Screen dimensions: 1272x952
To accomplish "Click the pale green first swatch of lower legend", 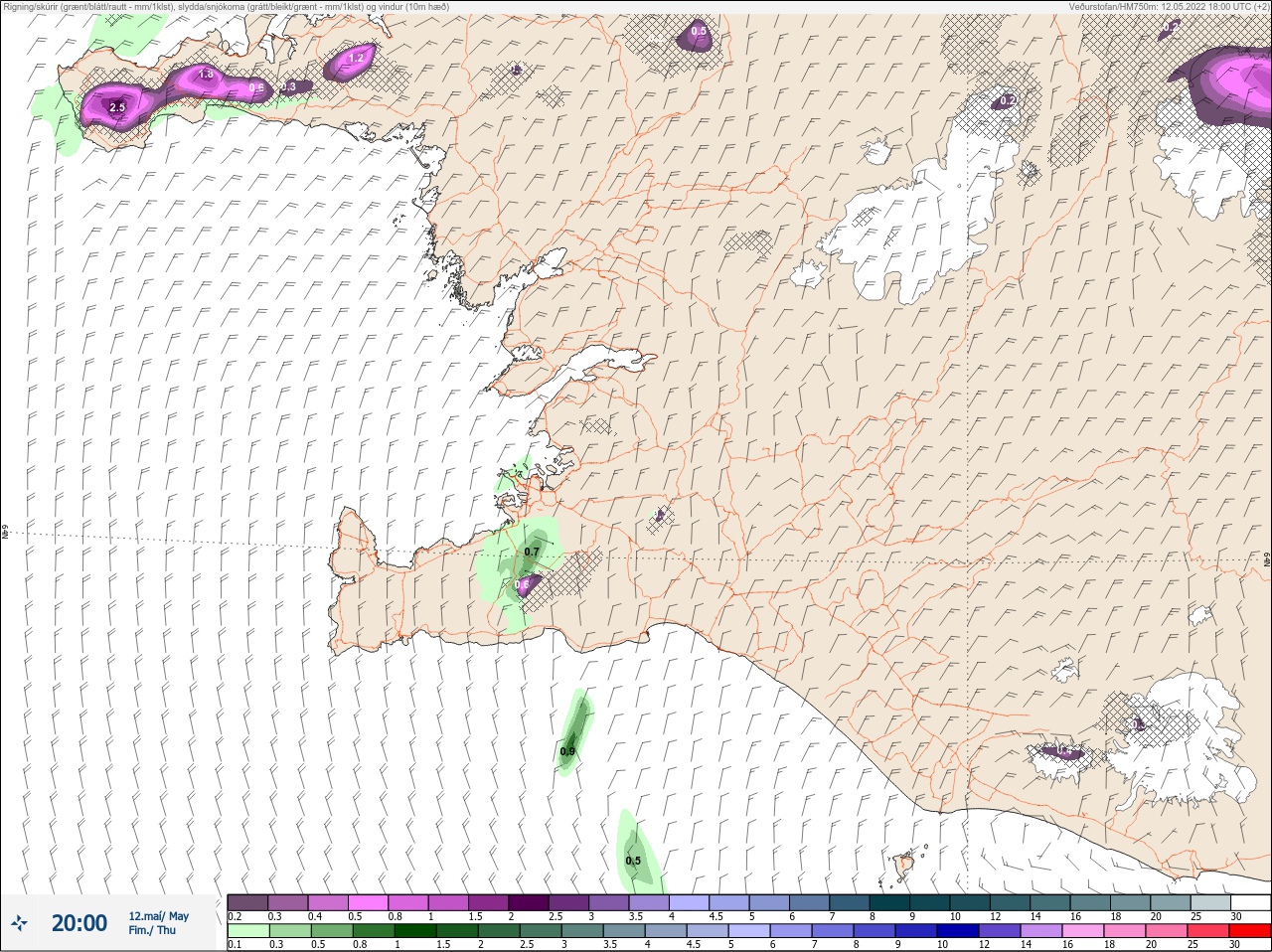I will 247,931.
